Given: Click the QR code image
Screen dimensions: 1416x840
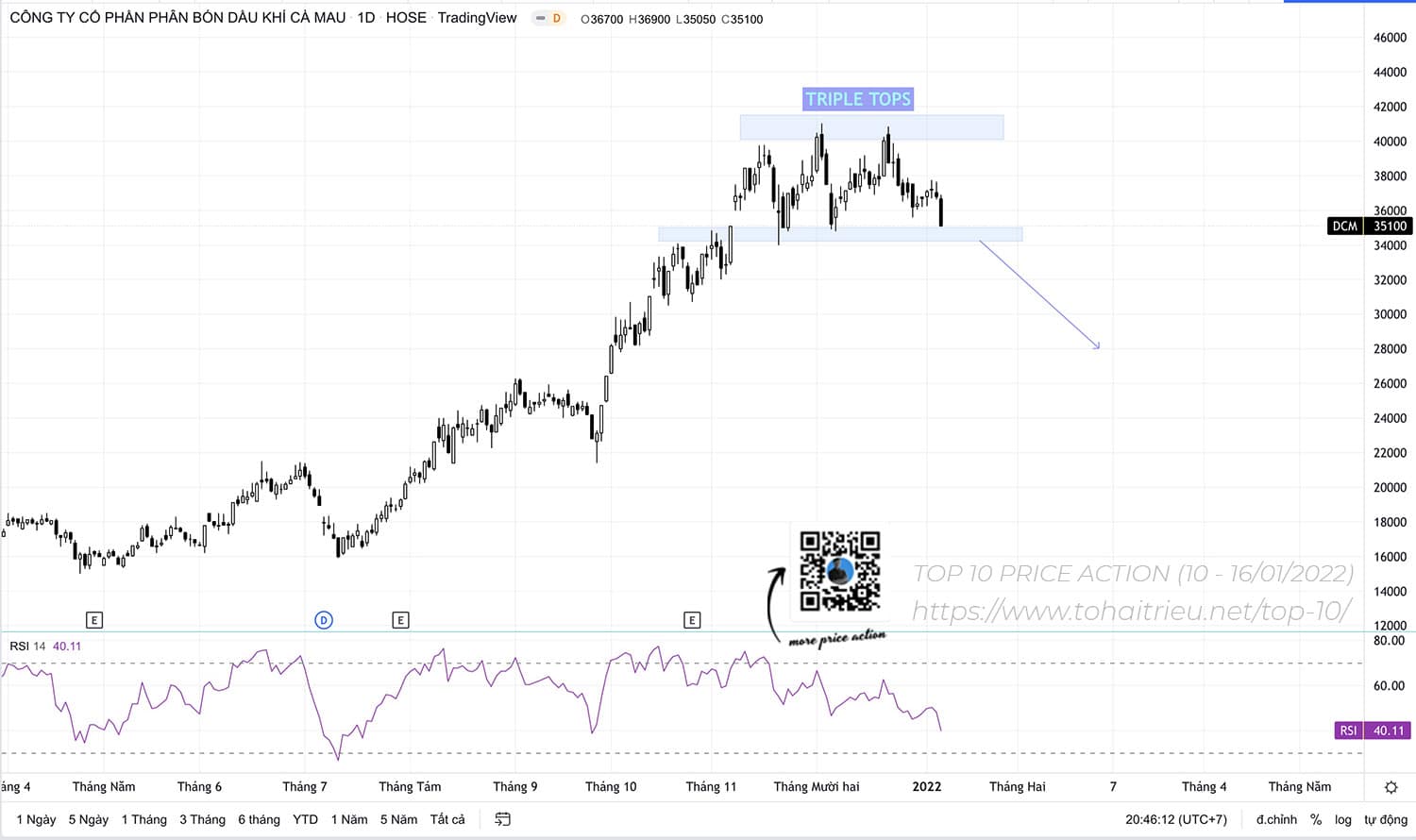Looking at the screenshot, I should click(840, 571).
